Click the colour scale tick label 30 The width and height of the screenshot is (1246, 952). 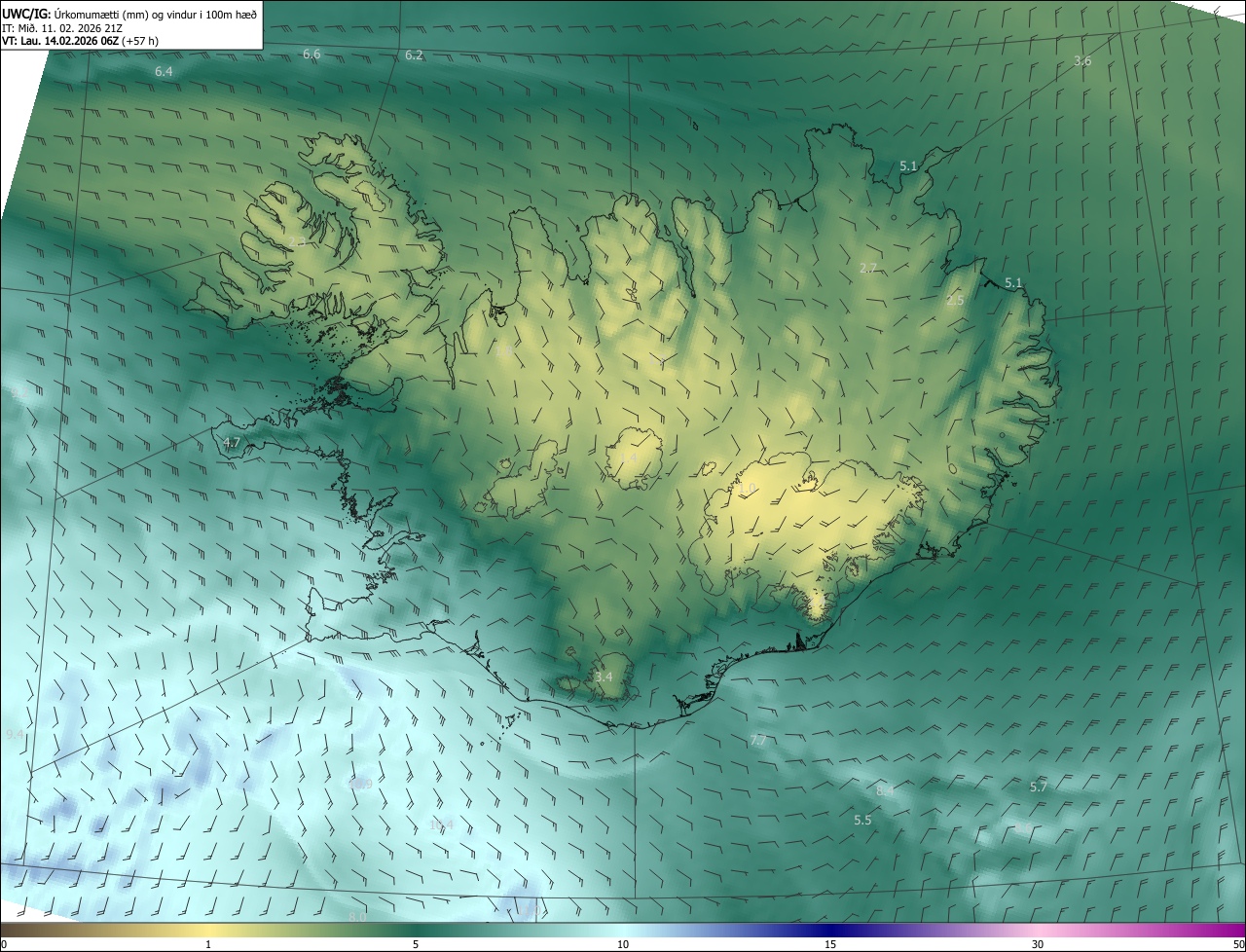coord(1038,944)
